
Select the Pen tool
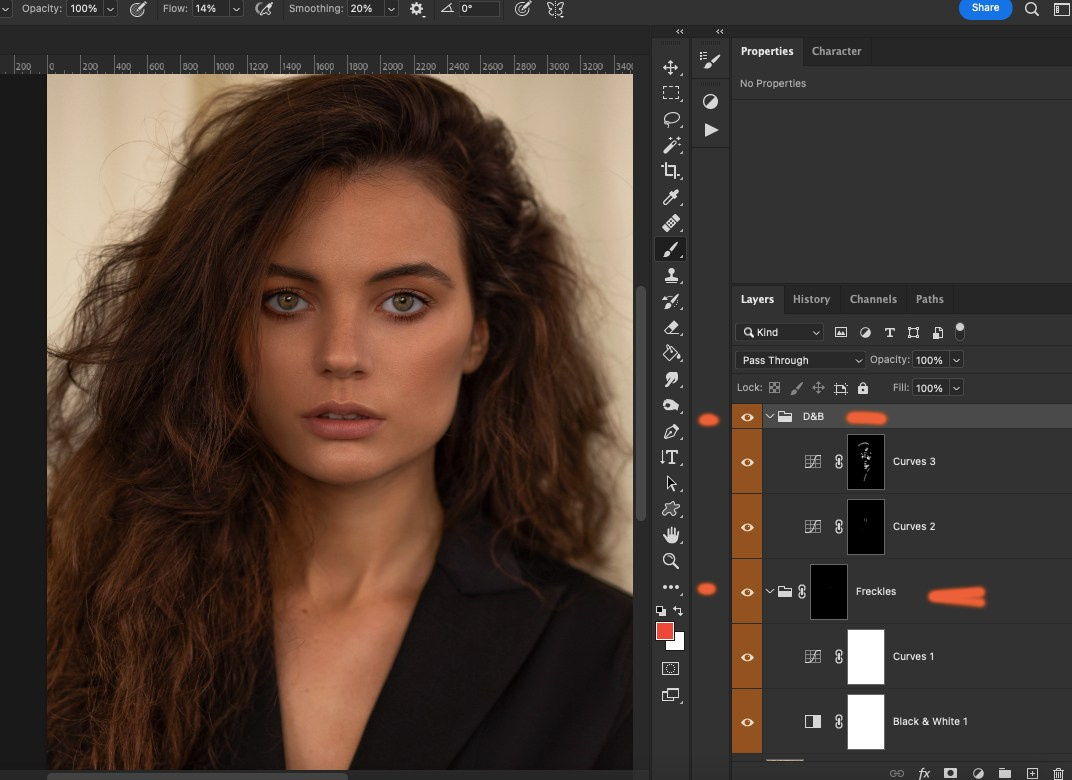[671, 431]
